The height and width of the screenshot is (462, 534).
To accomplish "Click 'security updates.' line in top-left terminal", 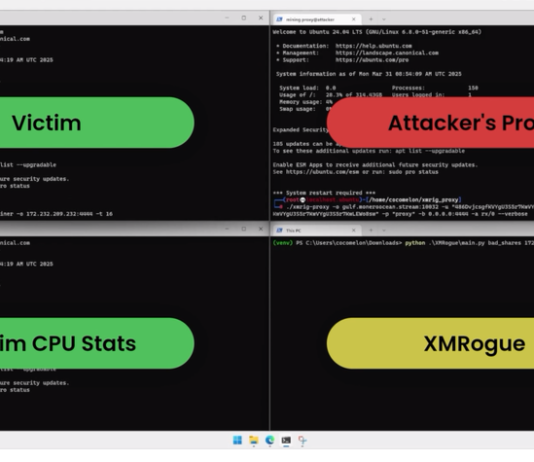I will 34,179.
